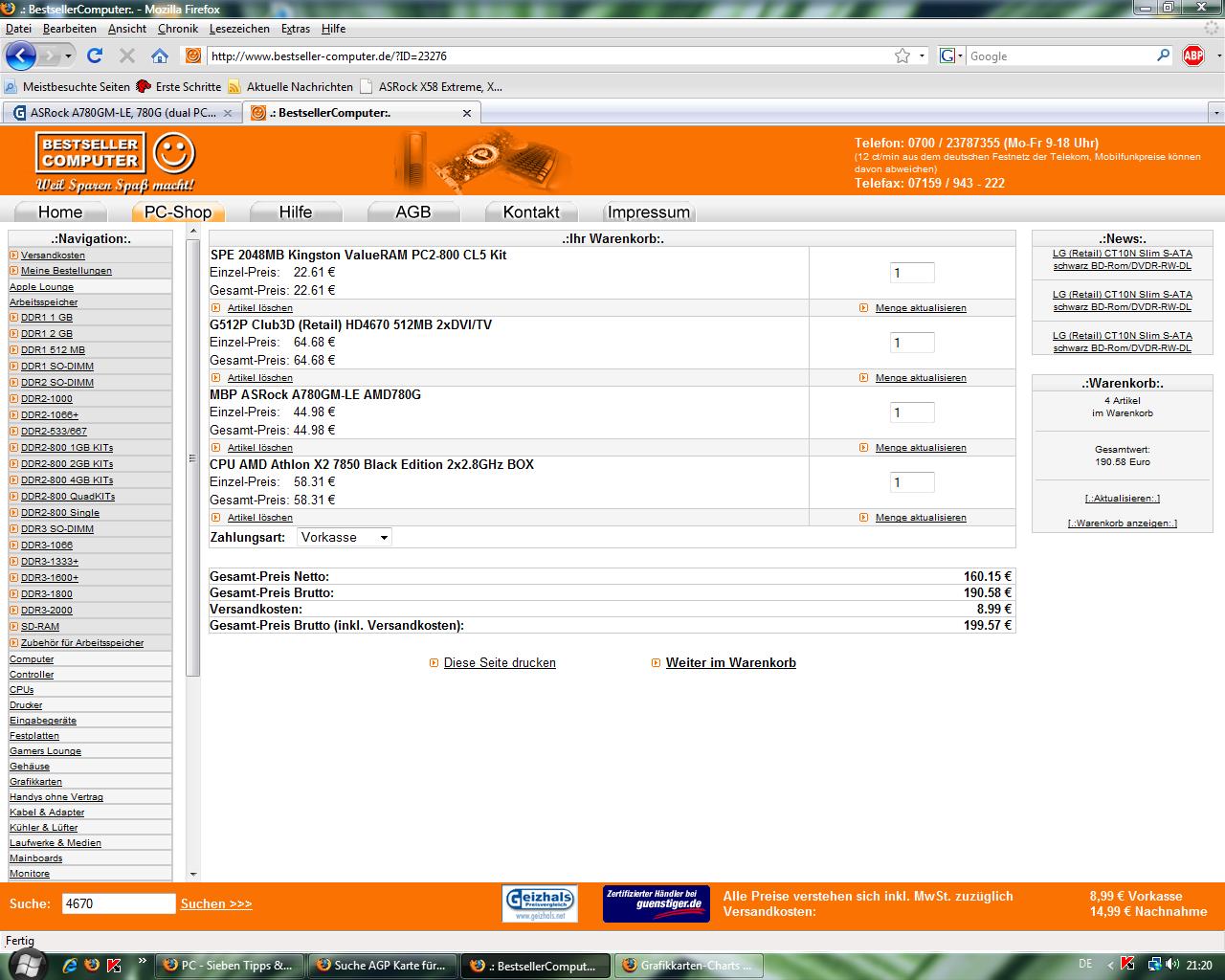Open Google search engine selector dropdown
The height and width of the screenshot is (980, 1225).
pos(950,56)
